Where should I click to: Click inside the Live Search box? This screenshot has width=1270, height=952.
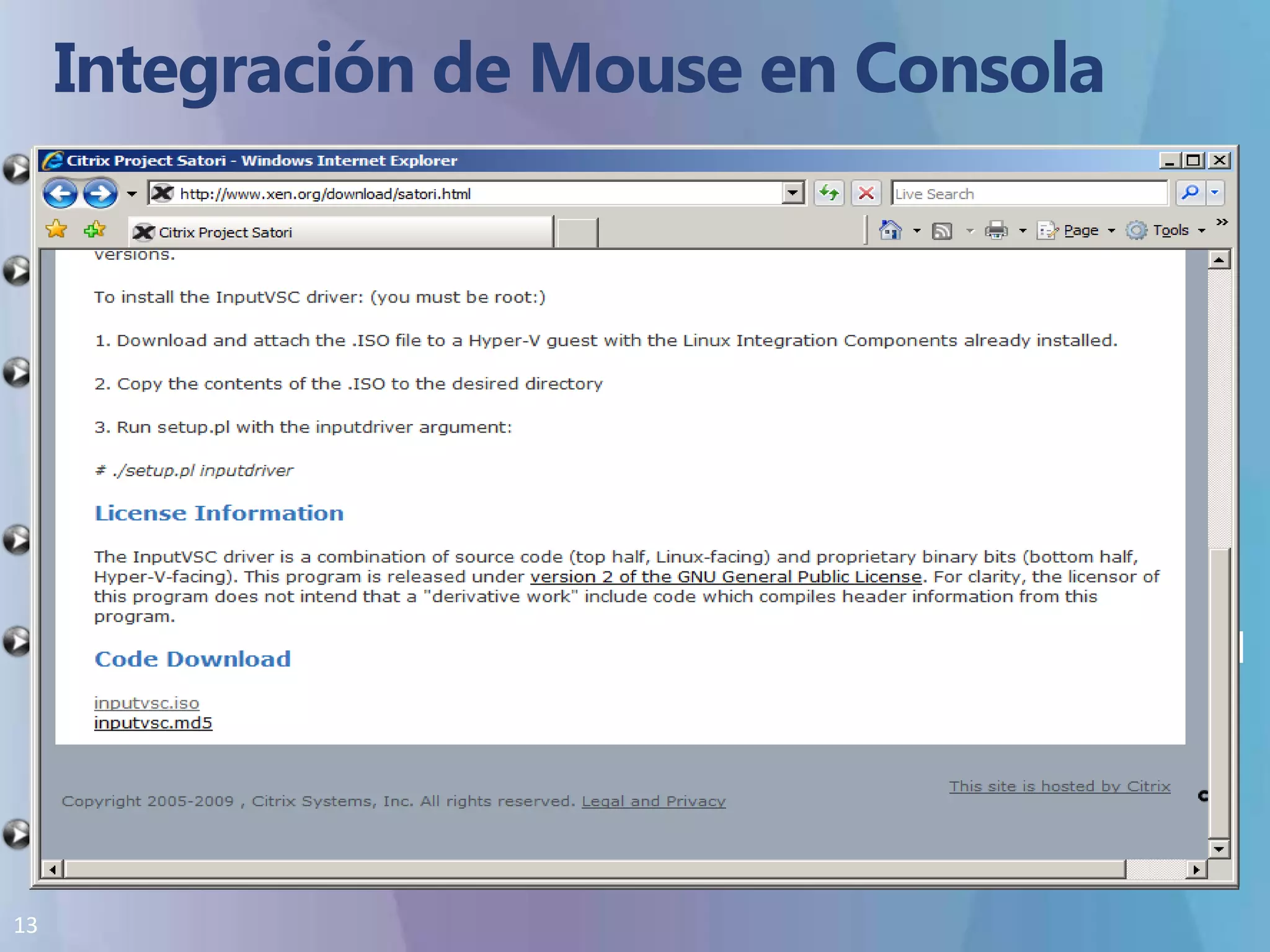click(x=1029, y=193)
